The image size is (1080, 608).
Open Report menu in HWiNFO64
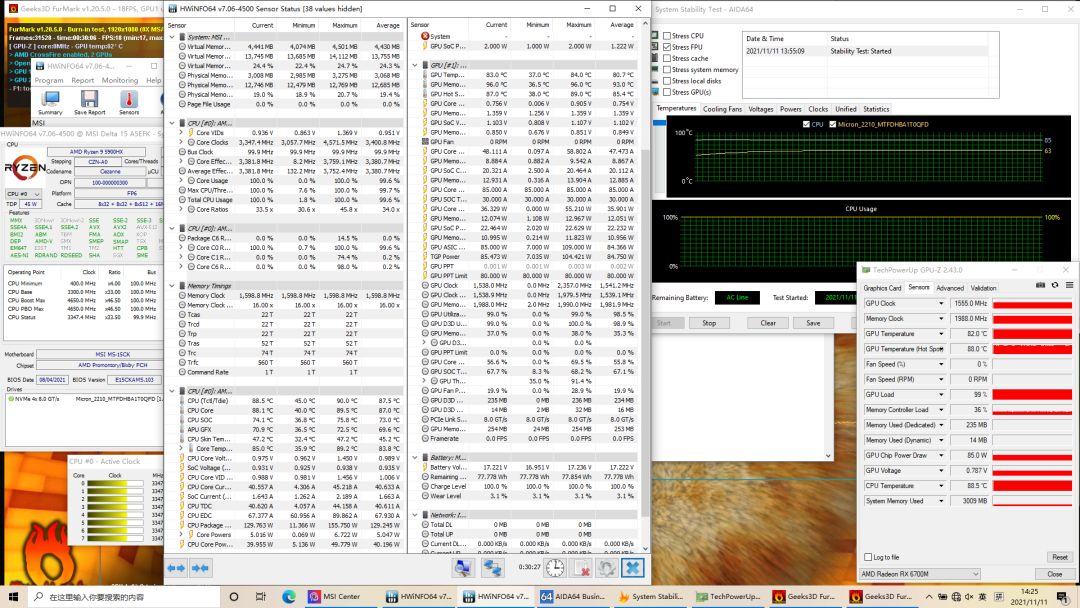(x=83, y=81)
